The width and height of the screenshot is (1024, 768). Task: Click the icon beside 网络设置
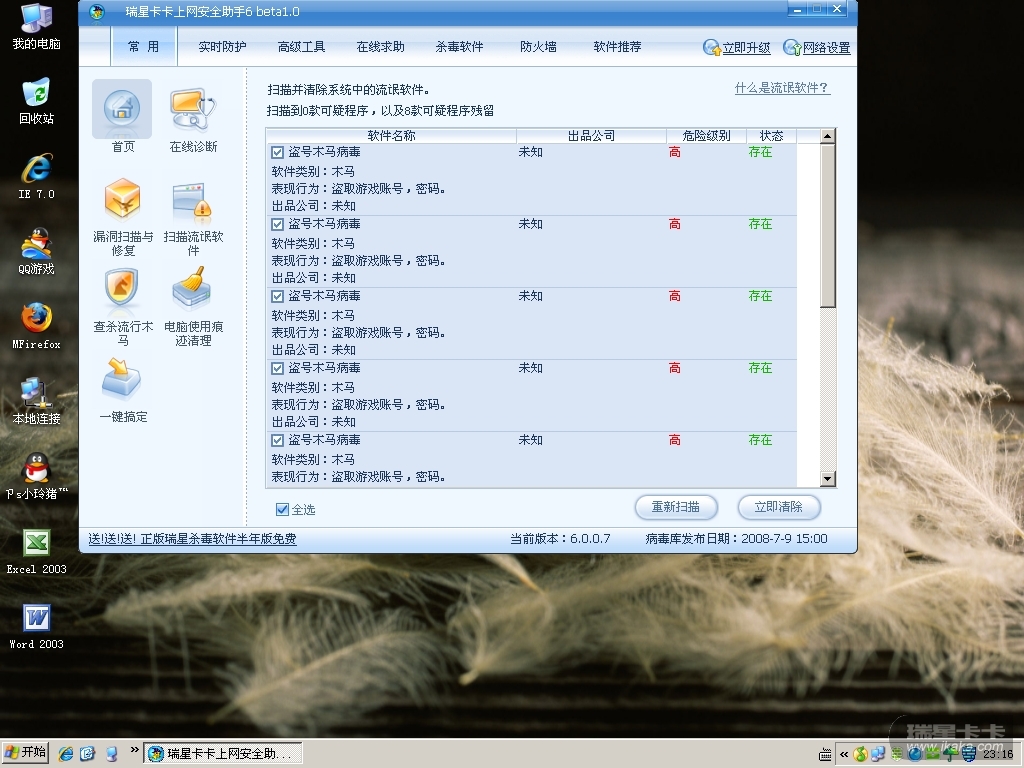click(x=792, y=48)
